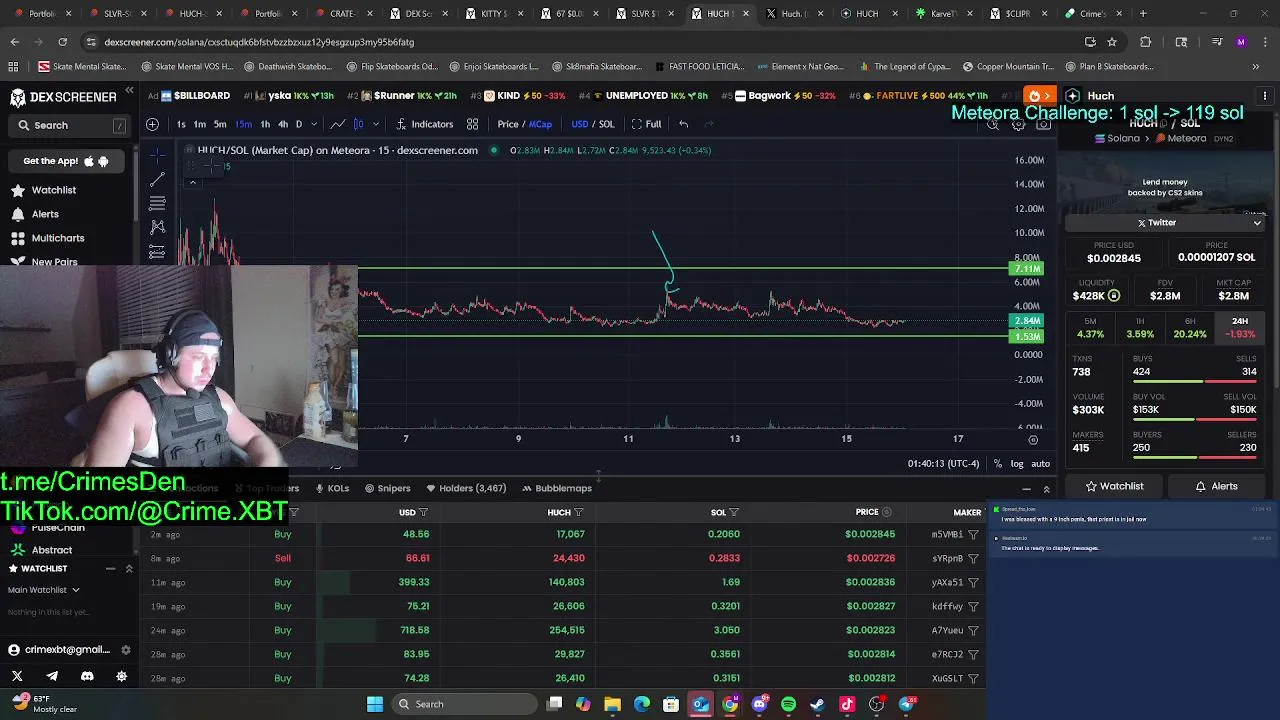1280x720 pixels.
Task: Select the trend line drawing tool
Action: pyautogui.click(x=157, y=180)
